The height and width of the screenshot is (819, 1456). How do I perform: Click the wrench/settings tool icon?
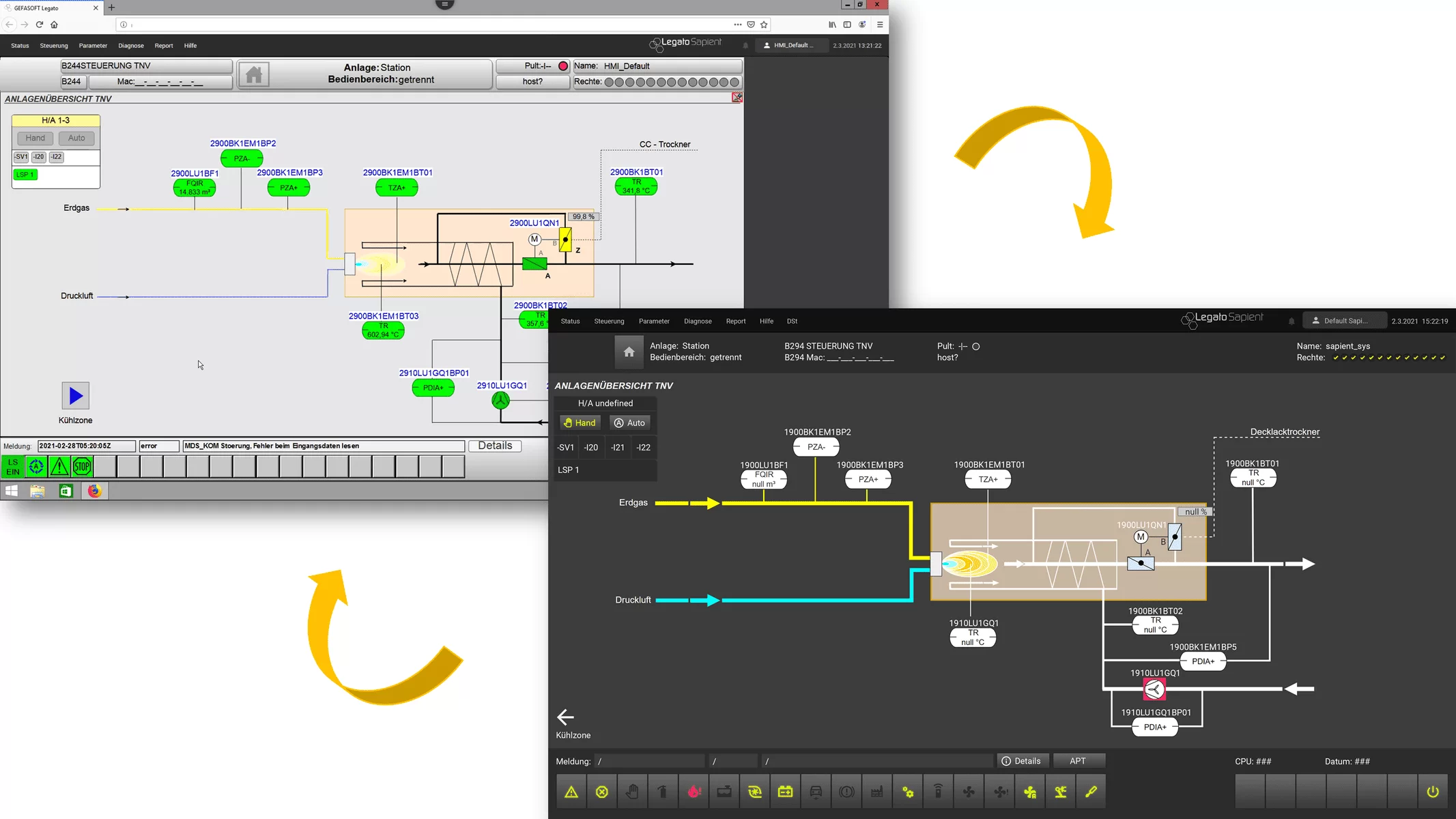click(1091, 792)
